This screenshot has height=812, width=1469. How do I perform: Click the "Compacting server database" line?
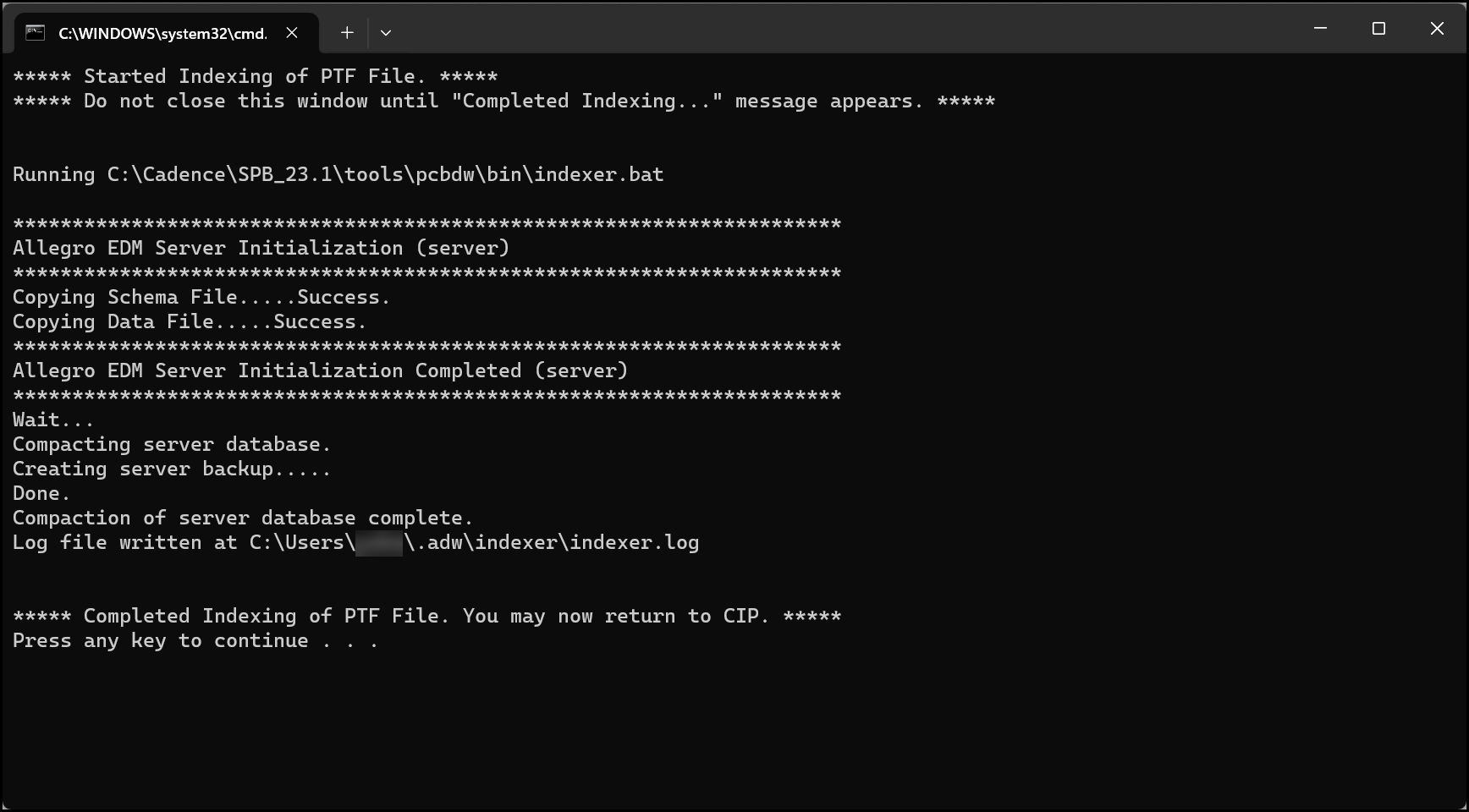172,445
